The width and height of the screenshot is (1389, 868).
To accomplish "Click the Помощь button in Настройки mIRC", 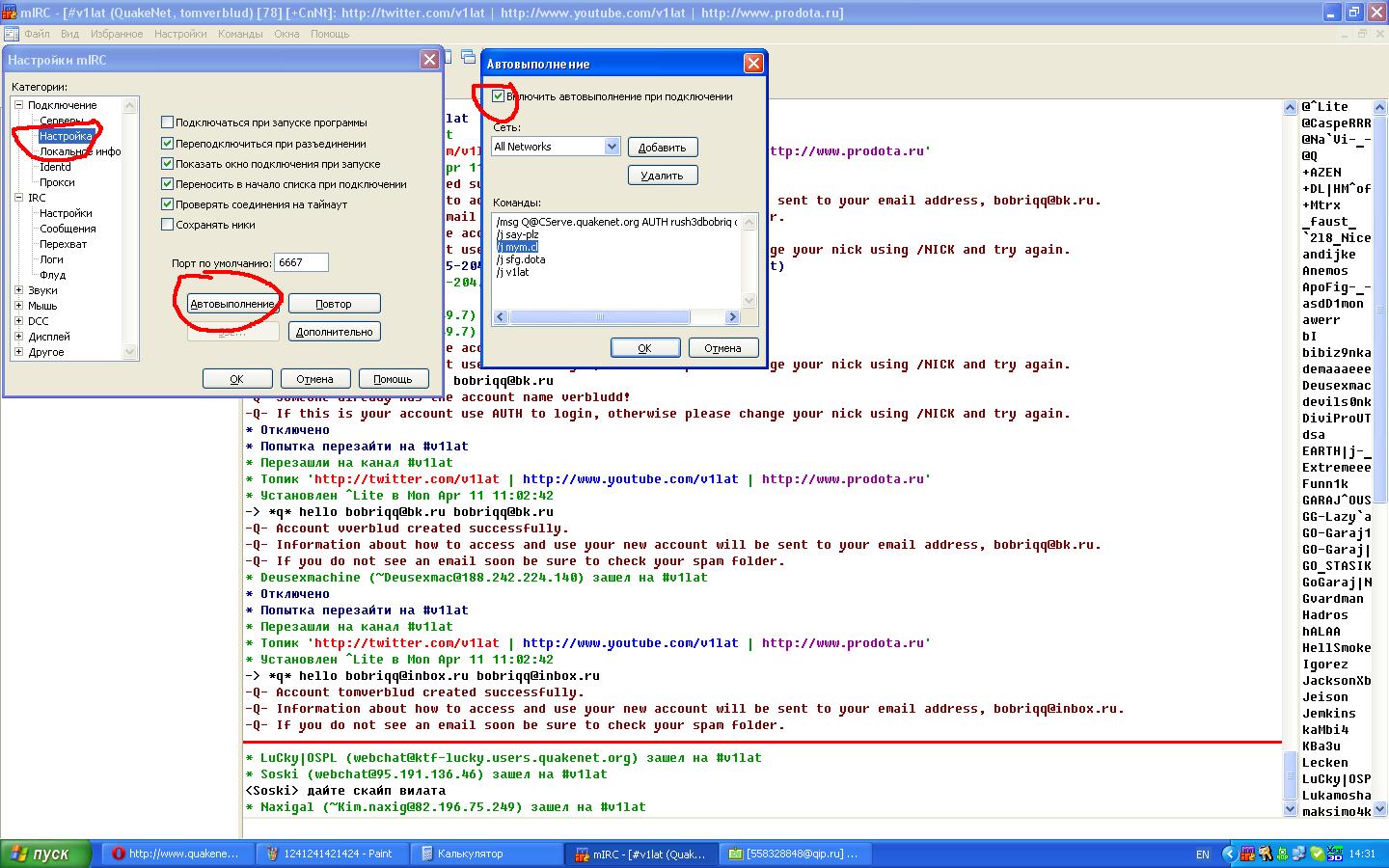I will (393, 379).
